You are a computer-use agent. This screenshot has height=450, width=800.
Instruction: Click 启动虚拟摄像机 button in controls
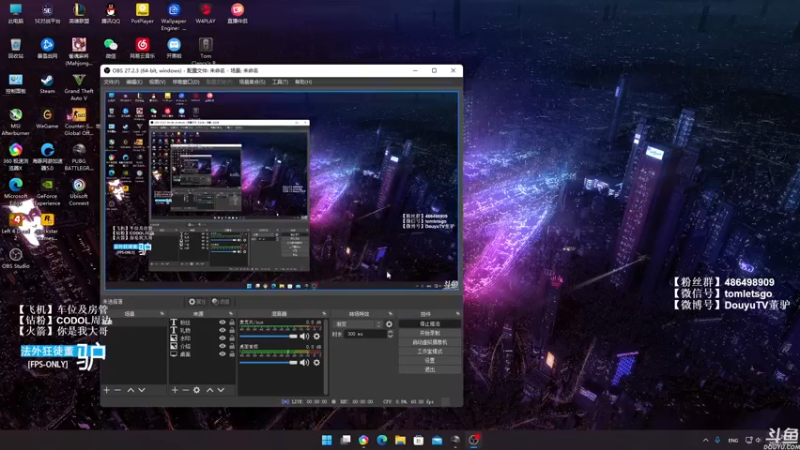(430, 342)
